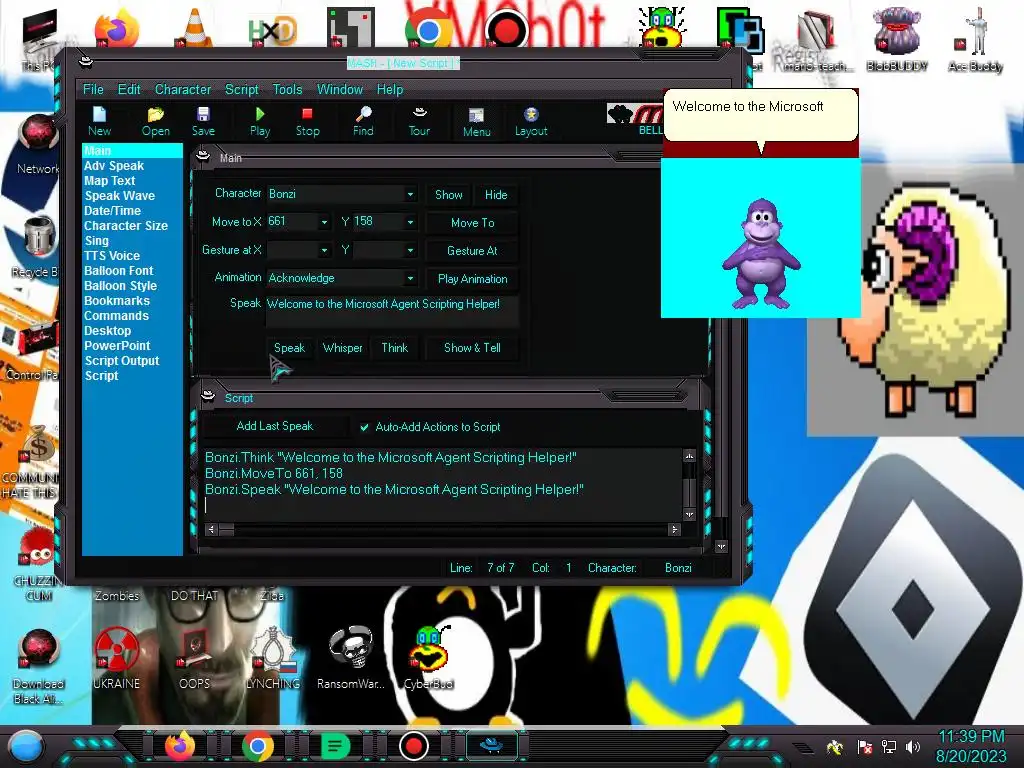Select Character Size in the sidebar

click(126, 226)
